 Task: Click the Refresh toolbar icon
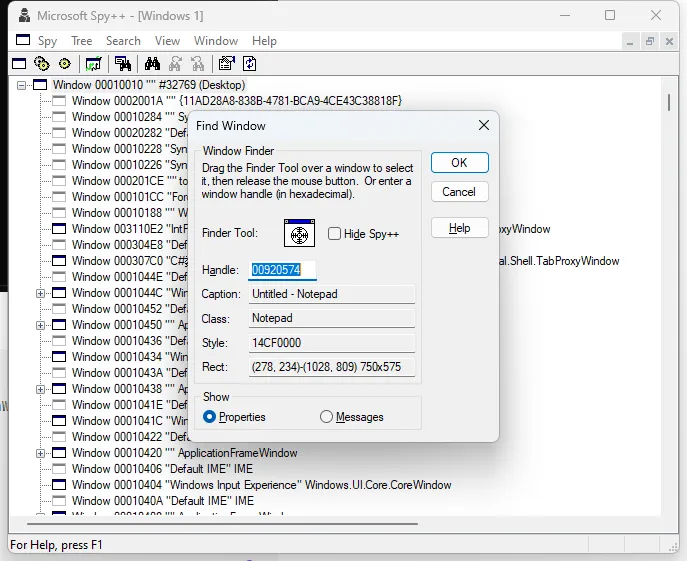(x=250, y=64)
